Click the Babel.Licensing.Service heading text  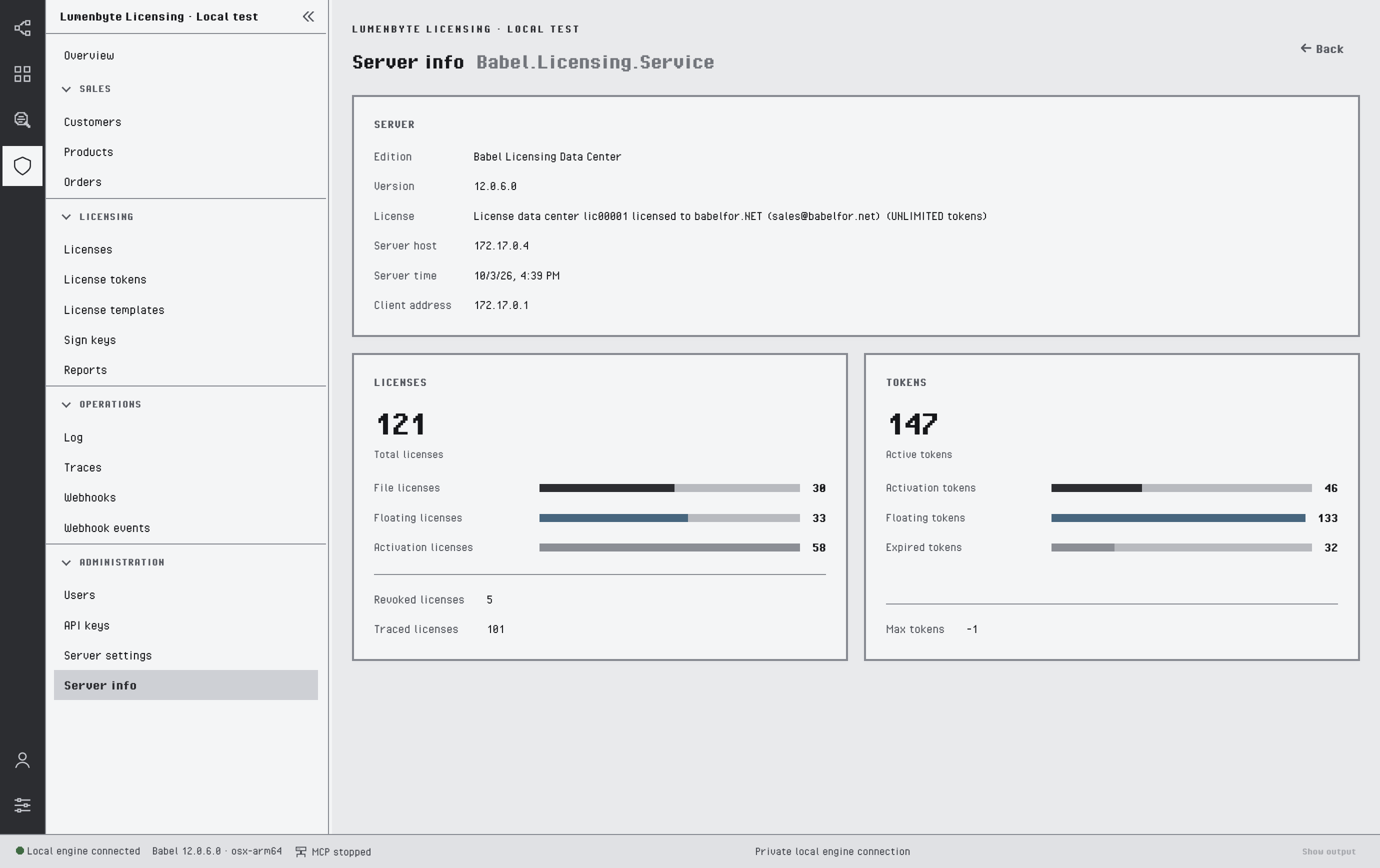pyautogui.click(x=595, y=62)
